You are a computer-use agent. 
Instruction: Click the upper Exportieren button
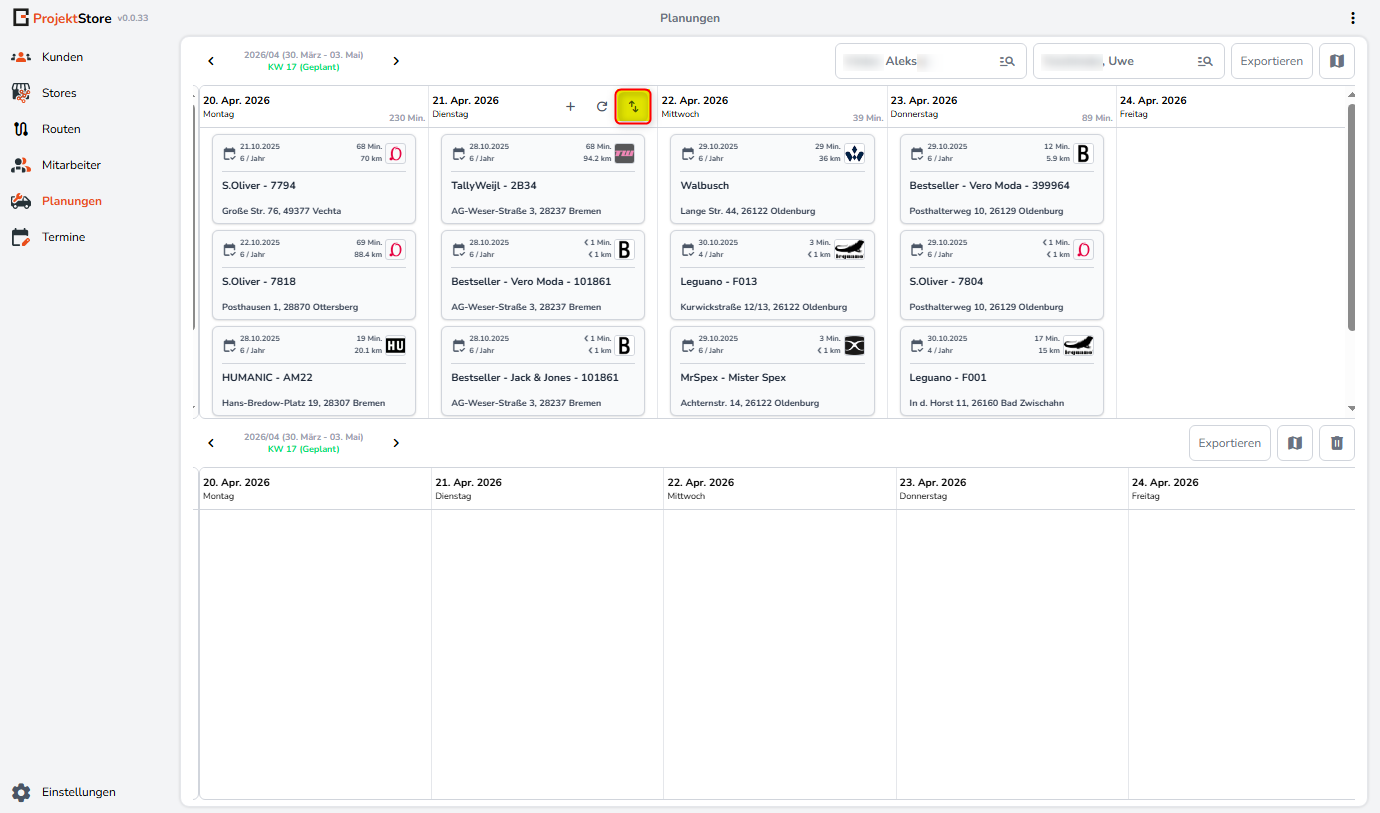point(1271,61)
